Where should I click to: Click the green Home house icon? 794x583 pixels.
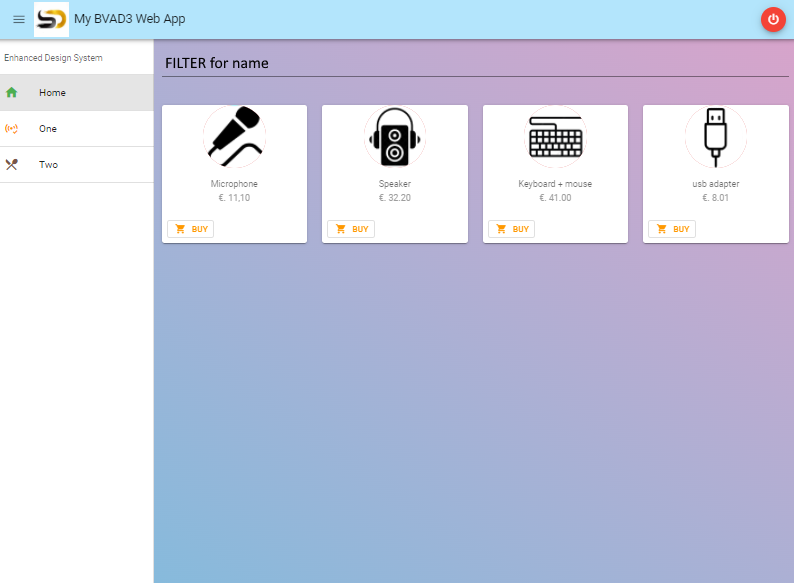pyautogui.click(x=12, y=93)
